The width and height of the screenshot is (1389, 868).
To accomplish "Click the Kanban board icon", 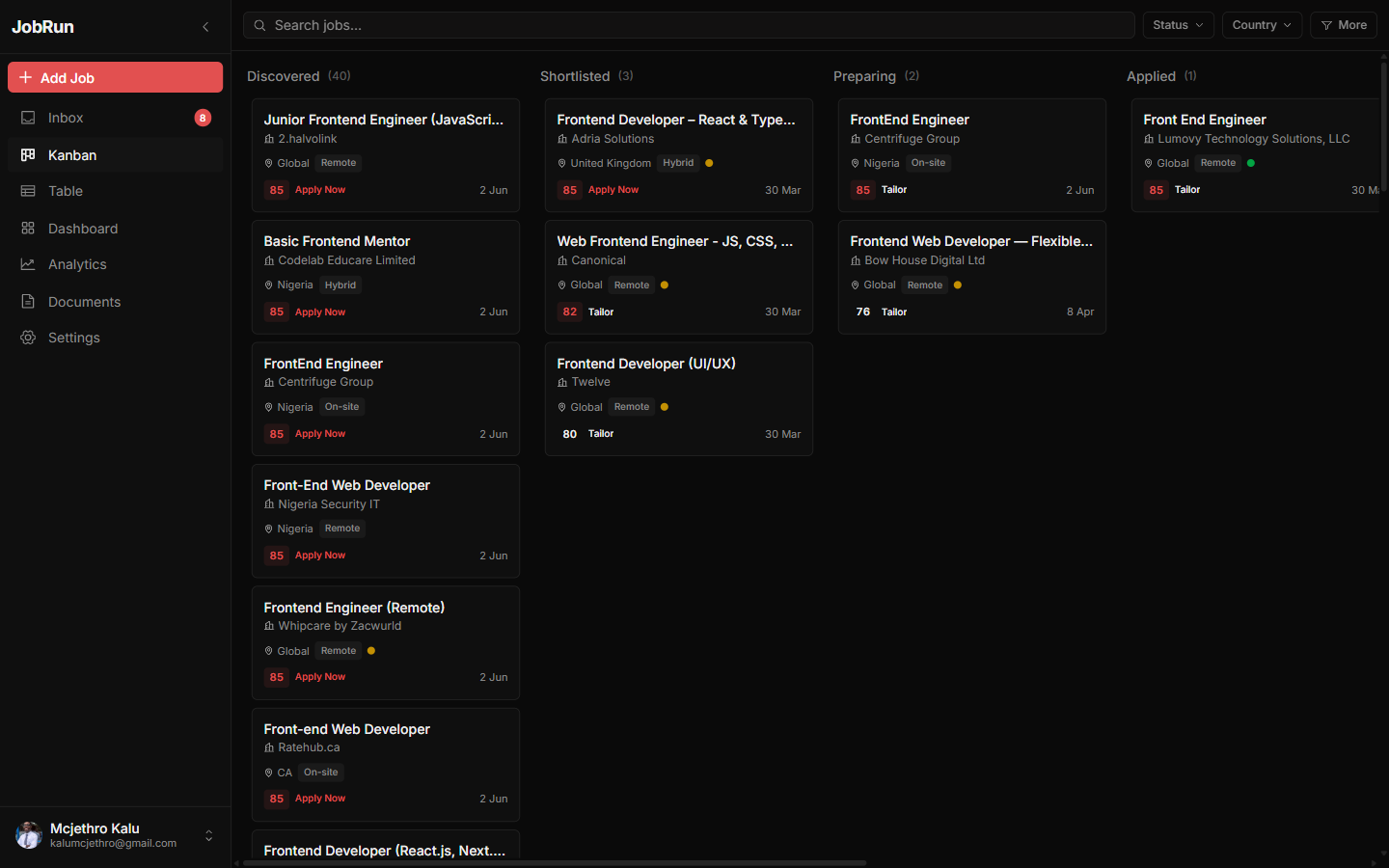I will (28, 154).
